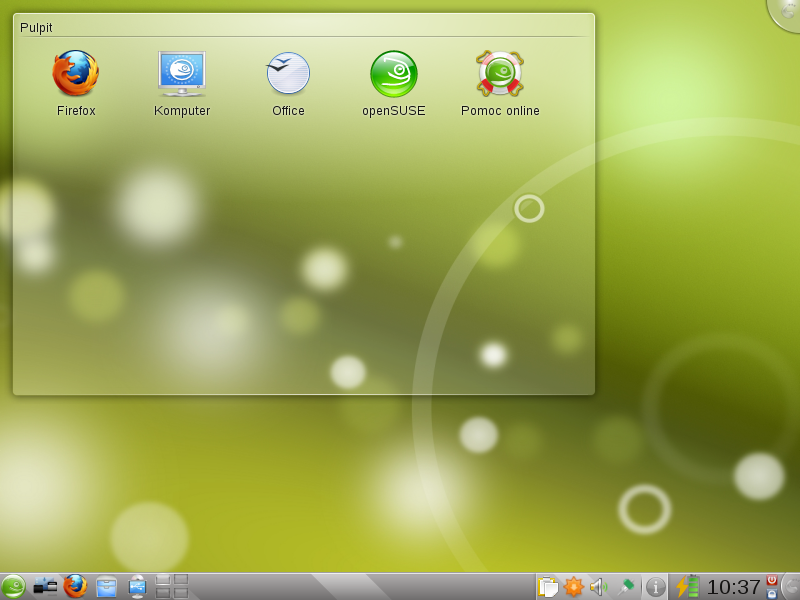Viewport: 800px width, 600px height.
Task: Click the red logout power button
Action: [772, 580]
